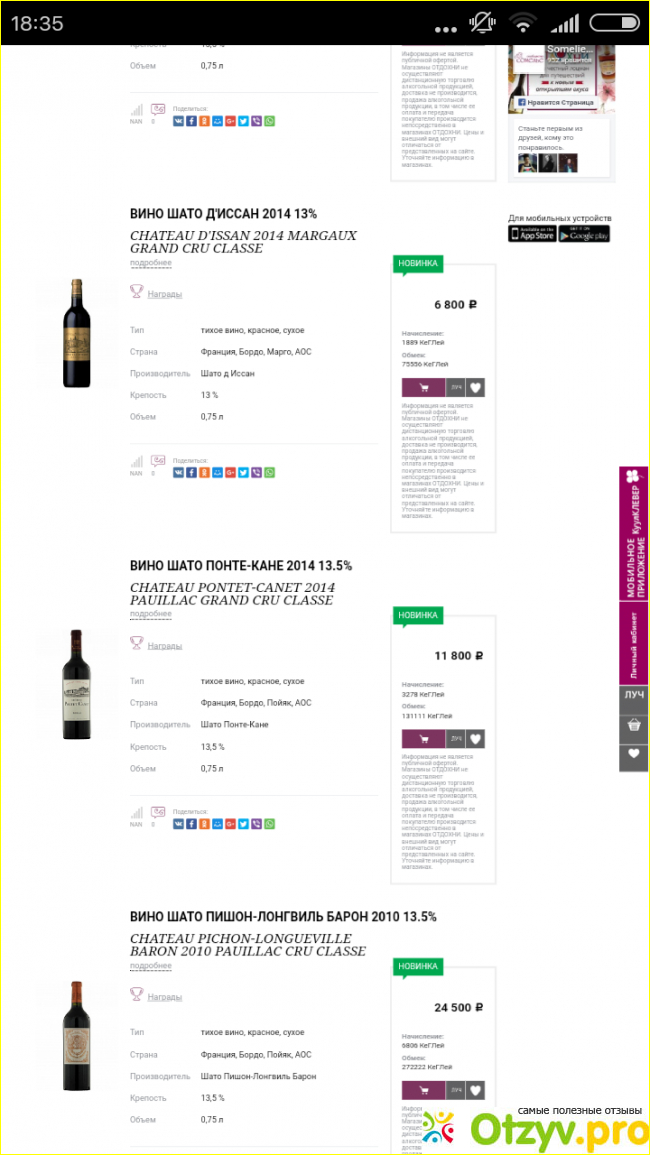Screen dimensions: 650x1155
Task: Expand подробнее under Chateau d'Issan title
Action: click(x=151, y=263)
